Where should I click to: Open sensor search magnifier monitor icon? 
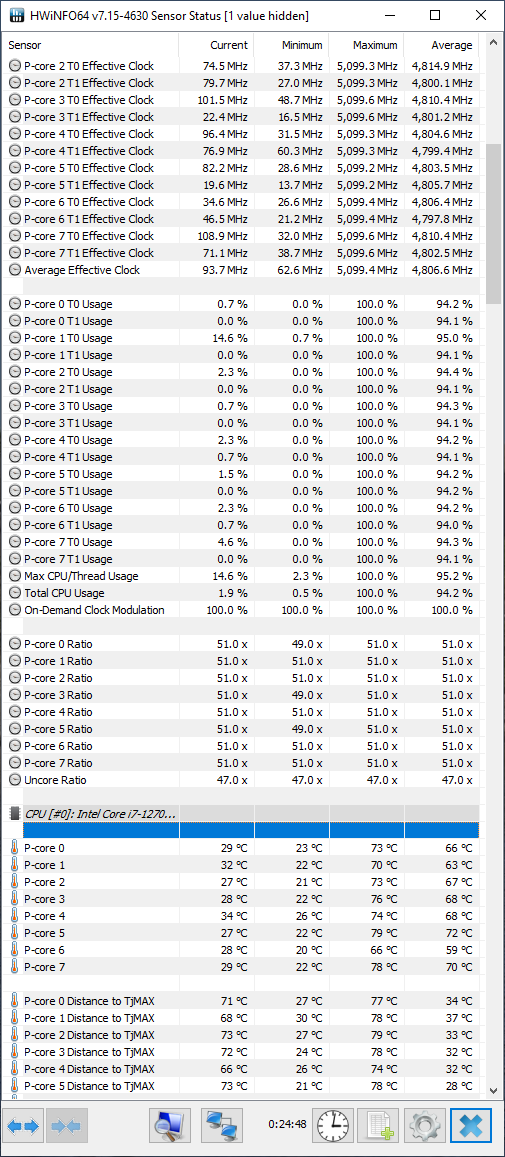171,1126
